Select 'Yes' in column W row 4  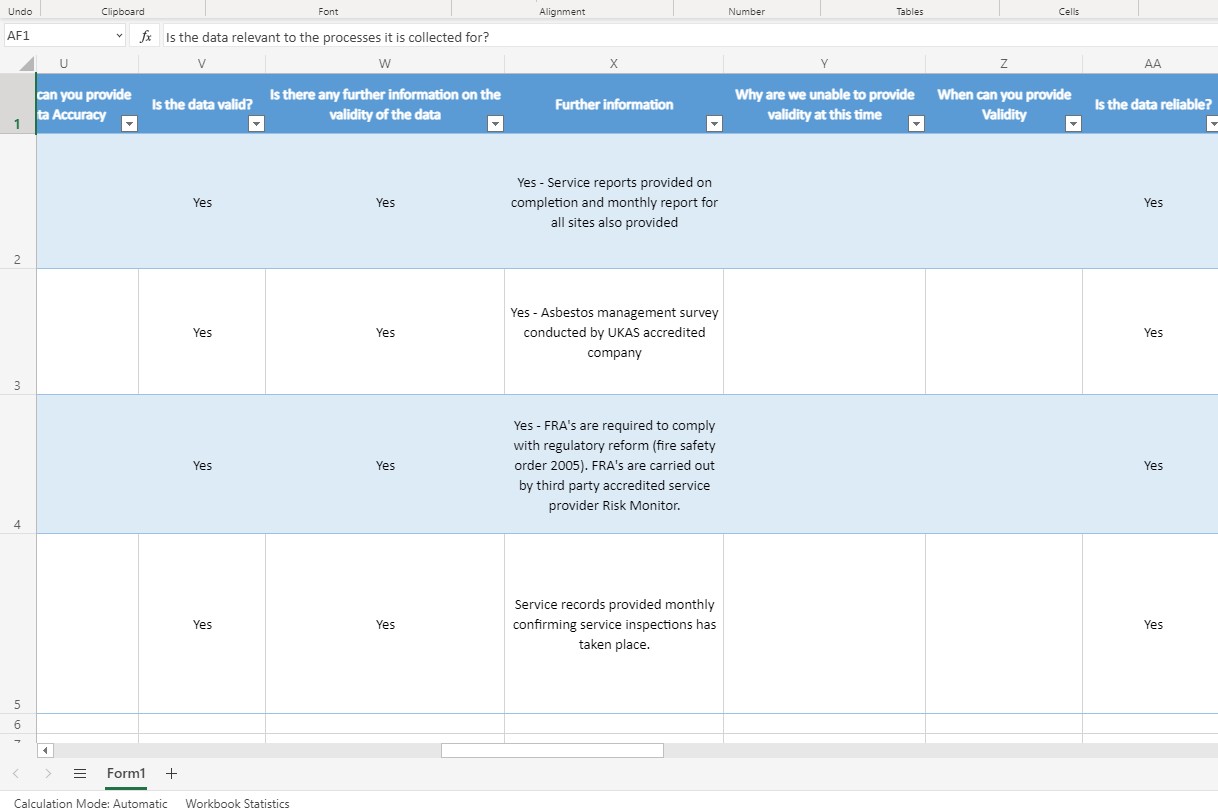pos(385,465)
